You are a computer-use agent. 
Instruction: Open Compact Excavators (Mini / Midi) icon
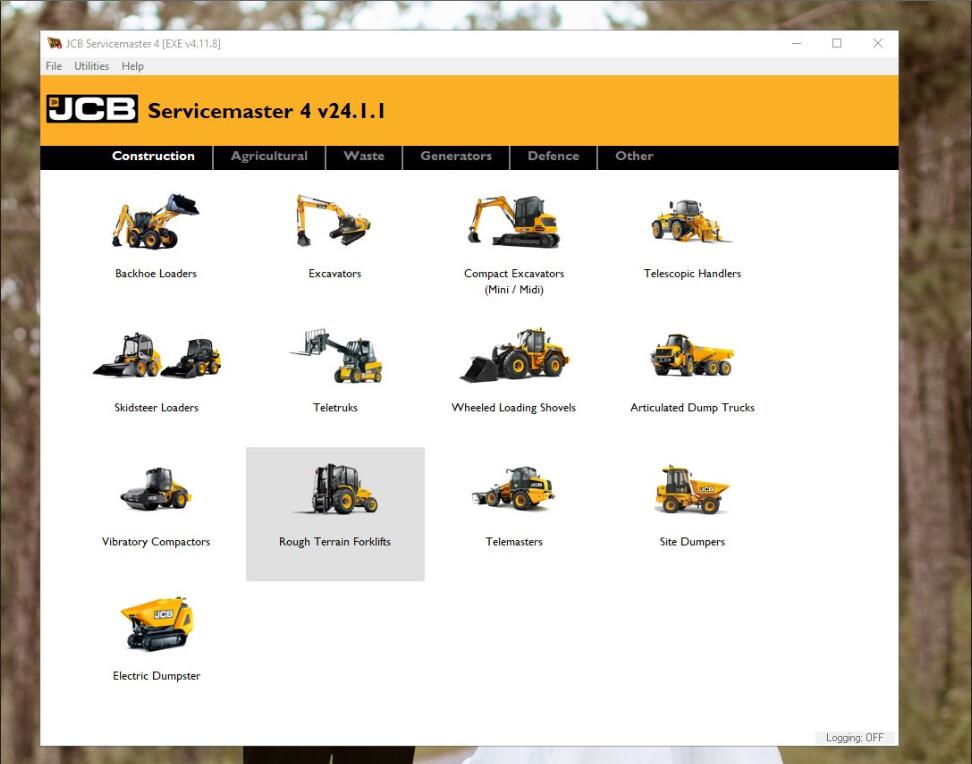pyautogui.click(x=513, y=222)
